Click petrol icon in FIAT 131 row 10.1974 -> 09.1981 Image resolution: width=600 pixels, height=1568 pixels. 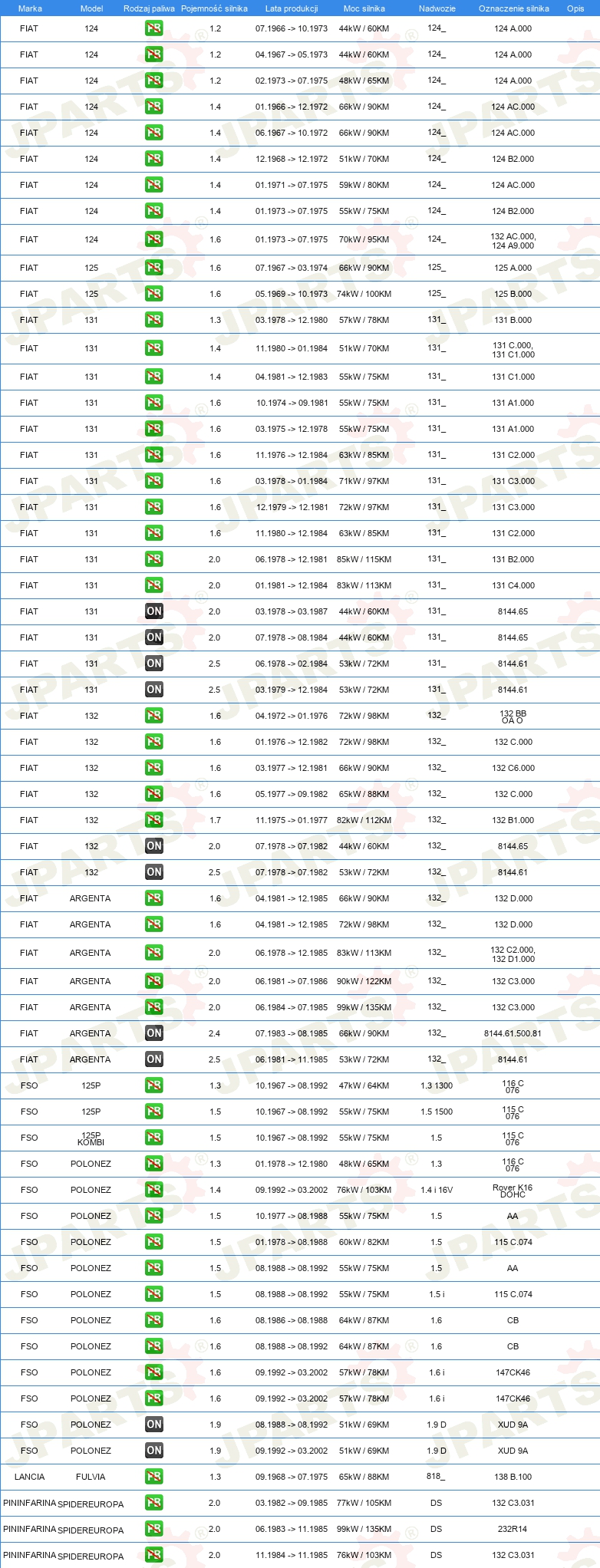click(x=154, y=403)
